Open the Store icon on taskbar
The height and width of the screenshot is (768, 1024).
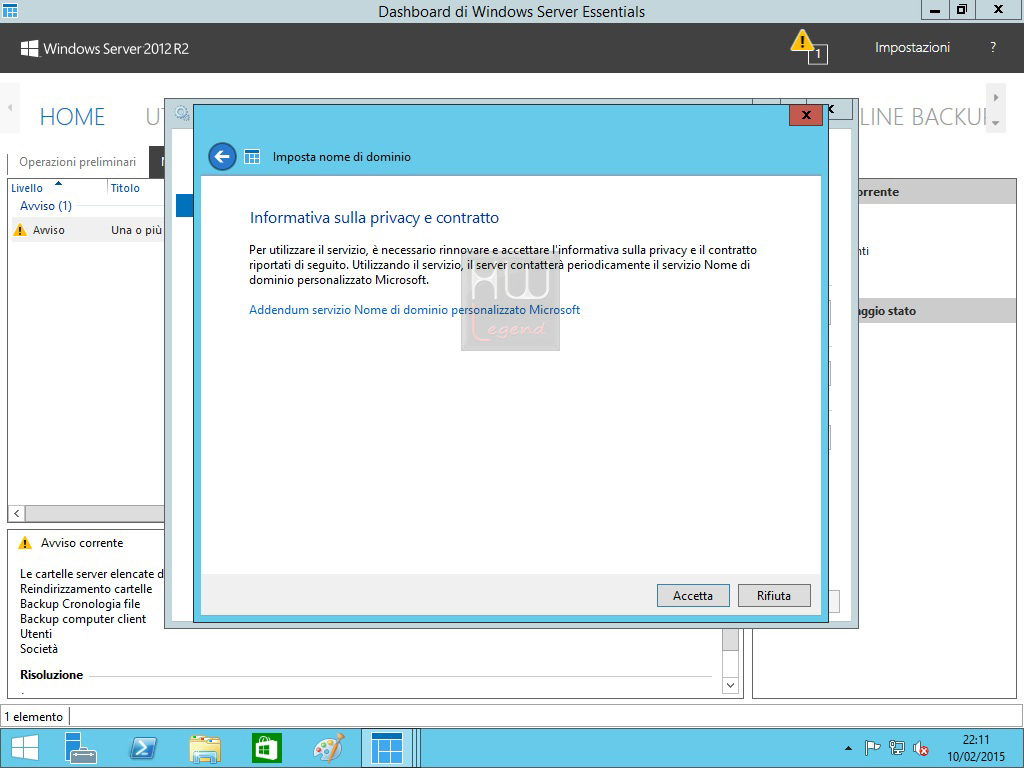pyautogui.click(x=266, y=748)
